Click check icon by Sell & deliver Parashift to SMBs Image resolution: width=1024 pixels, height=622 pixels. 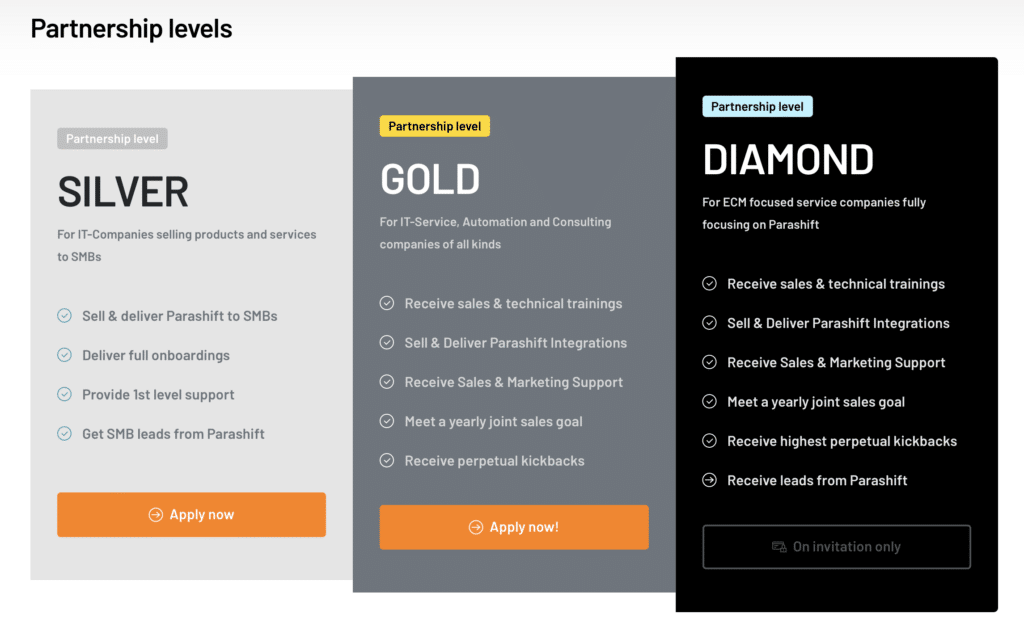64,316
